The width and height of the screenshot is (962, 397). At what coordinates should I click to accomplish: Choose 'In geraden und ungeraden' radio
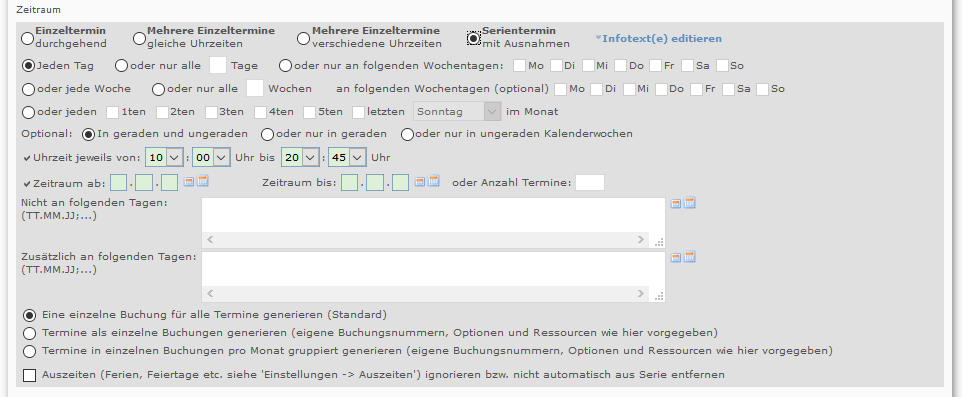(x=88, y=134)
